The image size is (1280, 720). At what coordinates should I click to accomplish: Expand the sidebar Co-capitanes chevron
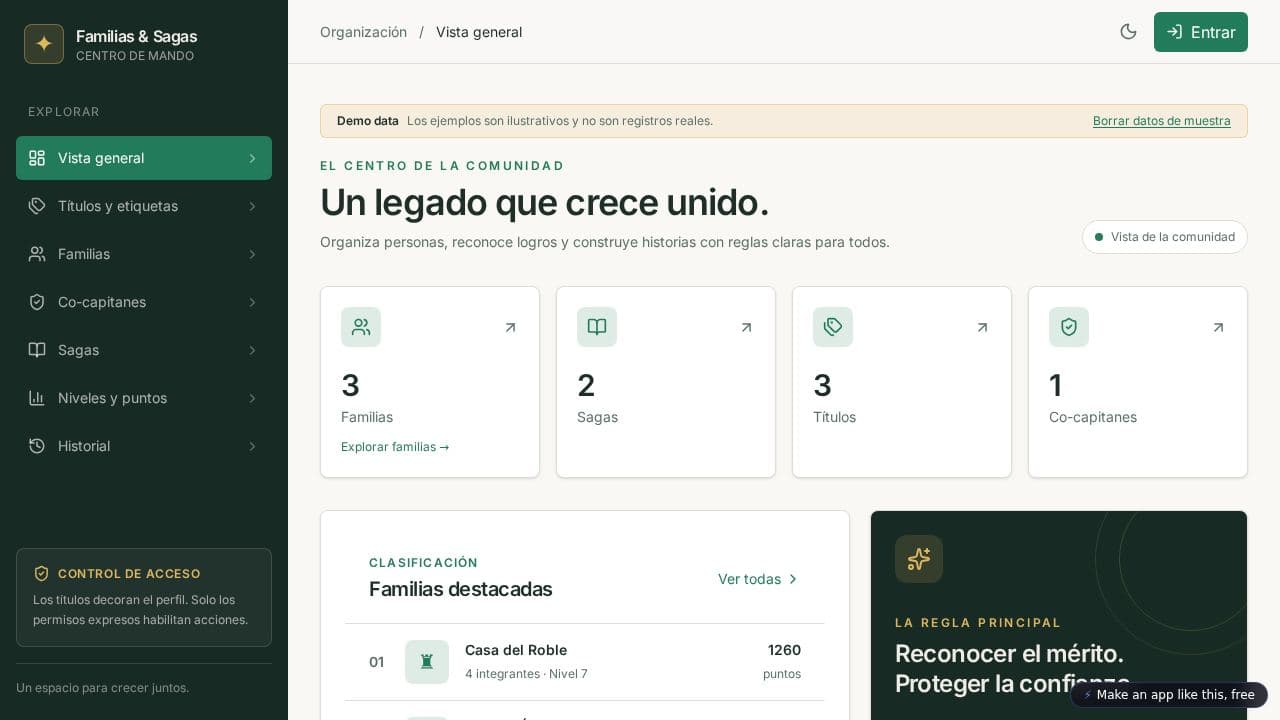252,302
